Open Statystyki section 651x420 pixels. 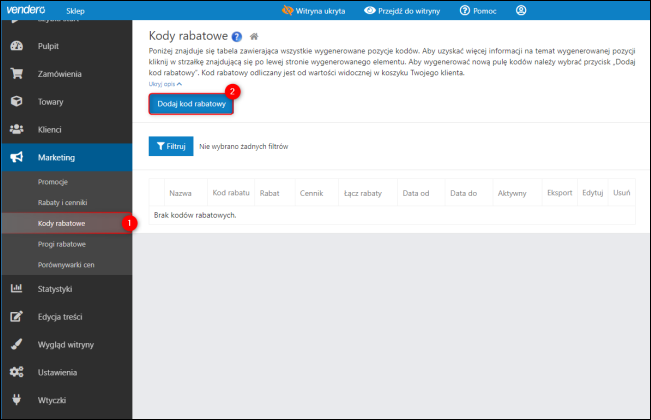[x=66, y=289]
